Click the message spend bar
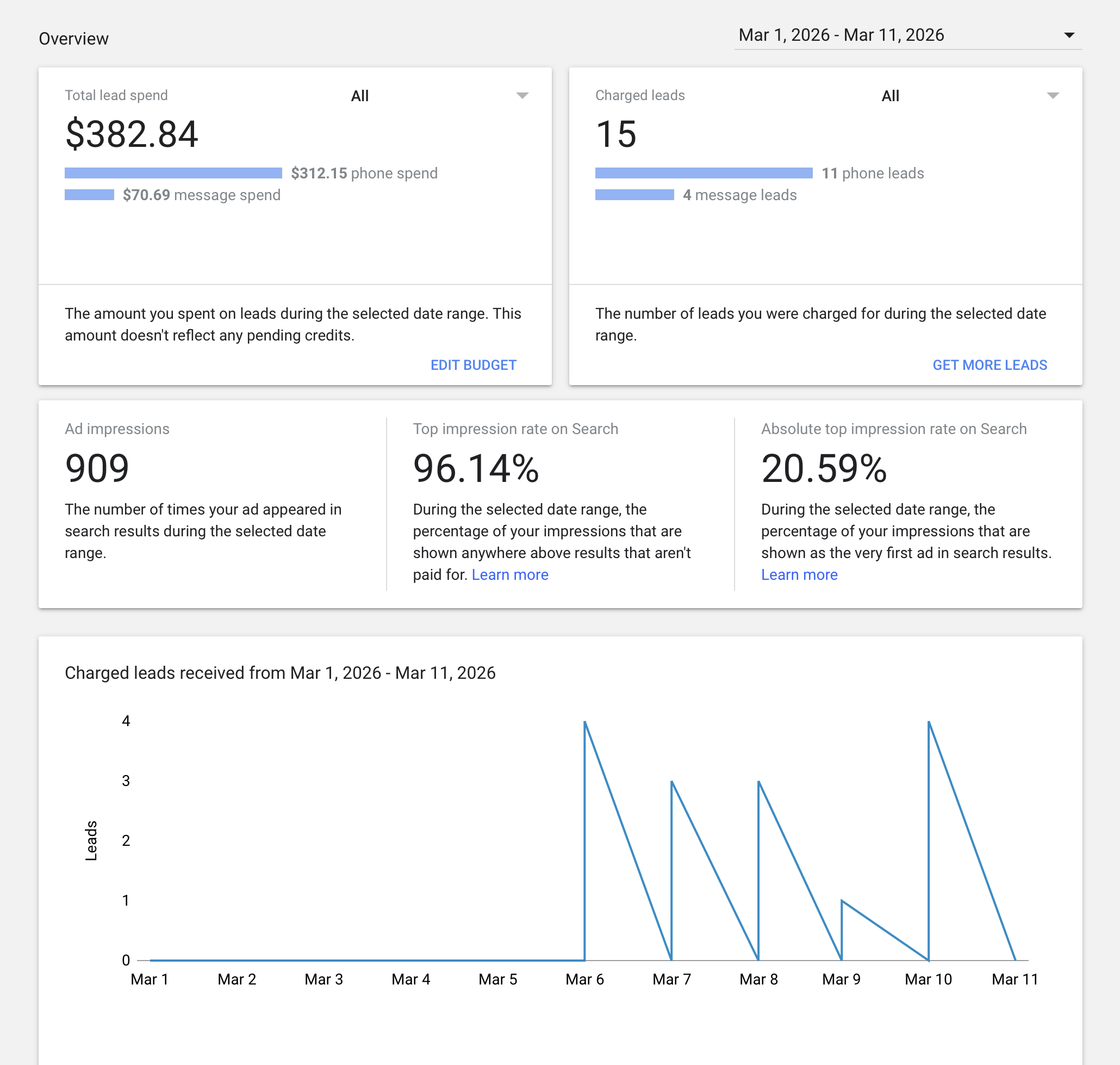1120x1065 pixels. pos(89,195)
